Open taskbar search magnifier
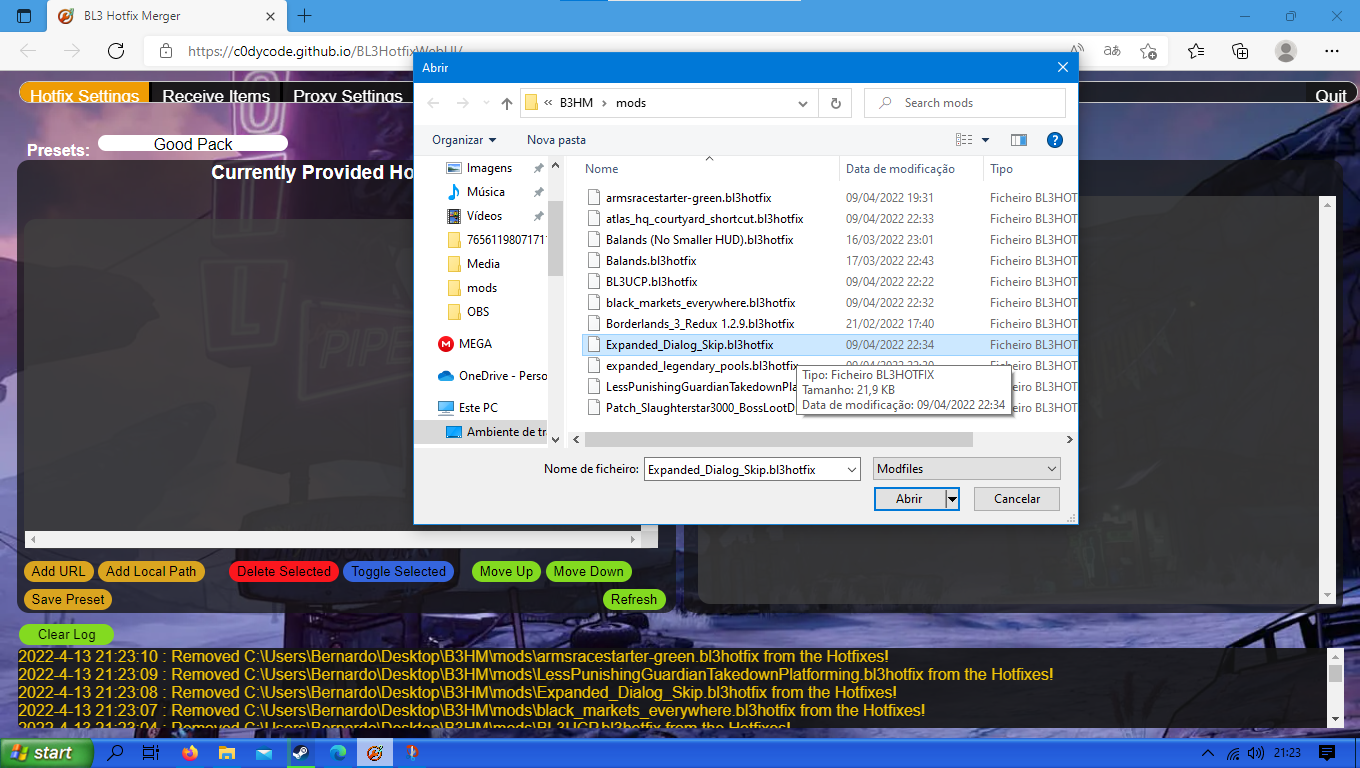This screenshot has height=768, width=1360. [115, 753]
